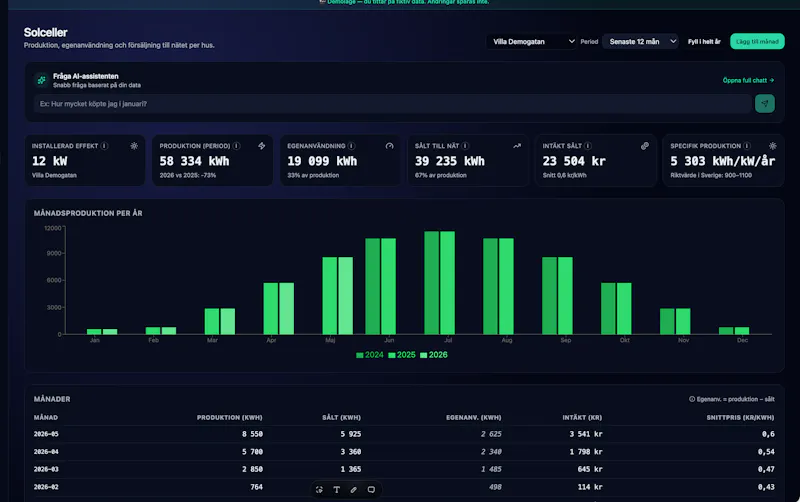The height and width of the screenshot is (502, 800).
Task: Click income value 1 798 kr
Action: point(586,452)
